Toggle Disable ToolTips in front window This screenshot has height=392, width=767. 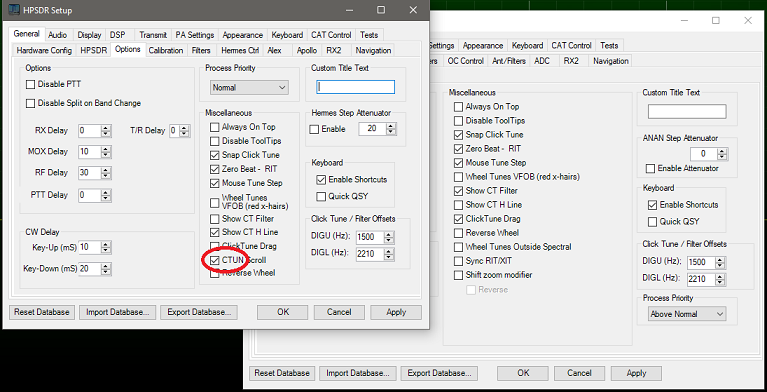[214, 141]
